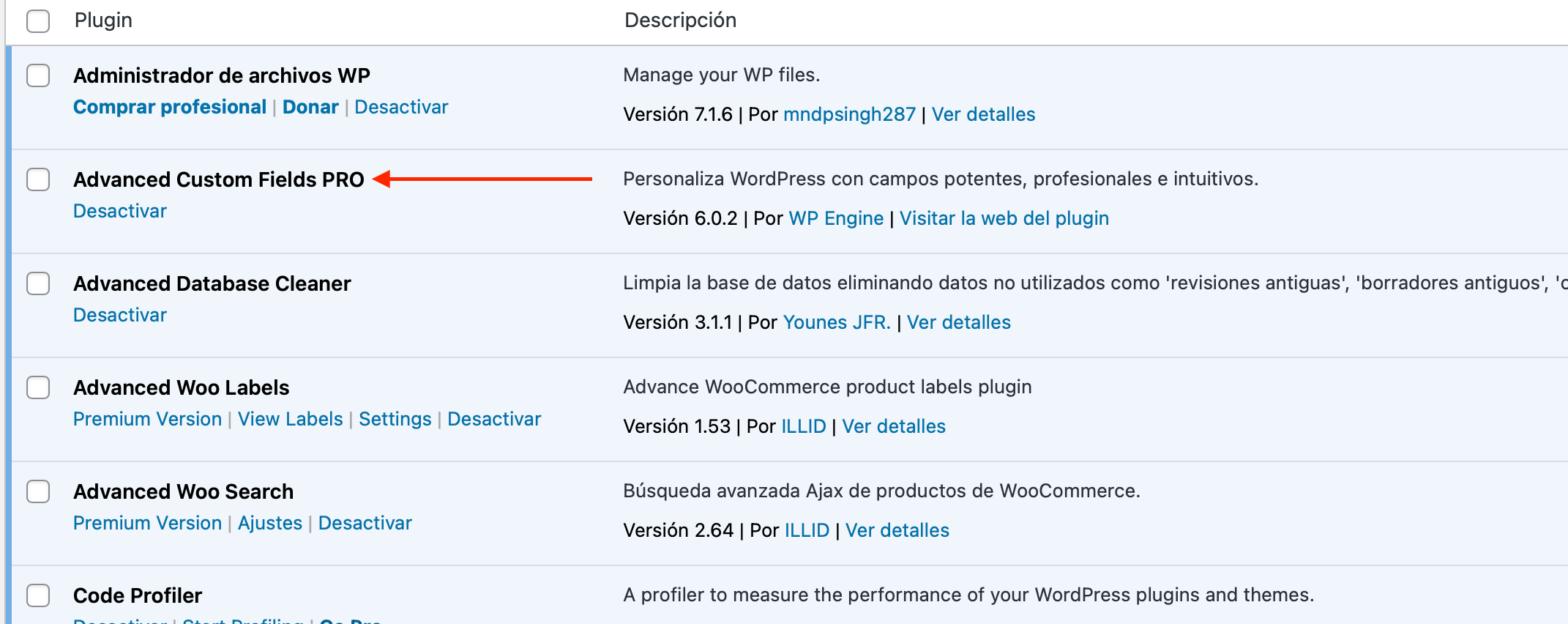Open ILLID author link for Advanced Woo Search

(807, 530)
